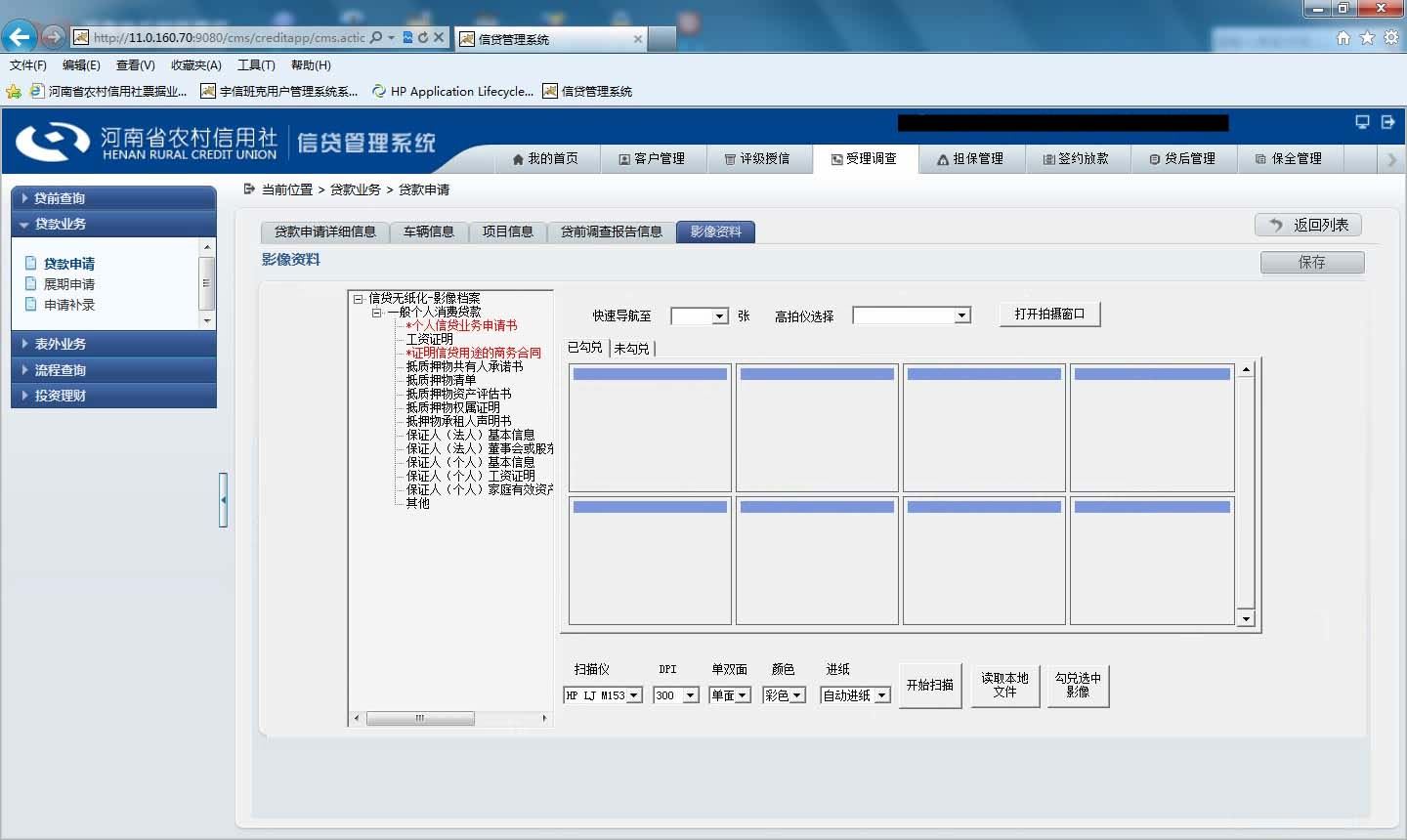Open 进纸 自动进纸 dropdown
The height and width of the screenshot is (840, 1407).
click(x=856, y=695)
